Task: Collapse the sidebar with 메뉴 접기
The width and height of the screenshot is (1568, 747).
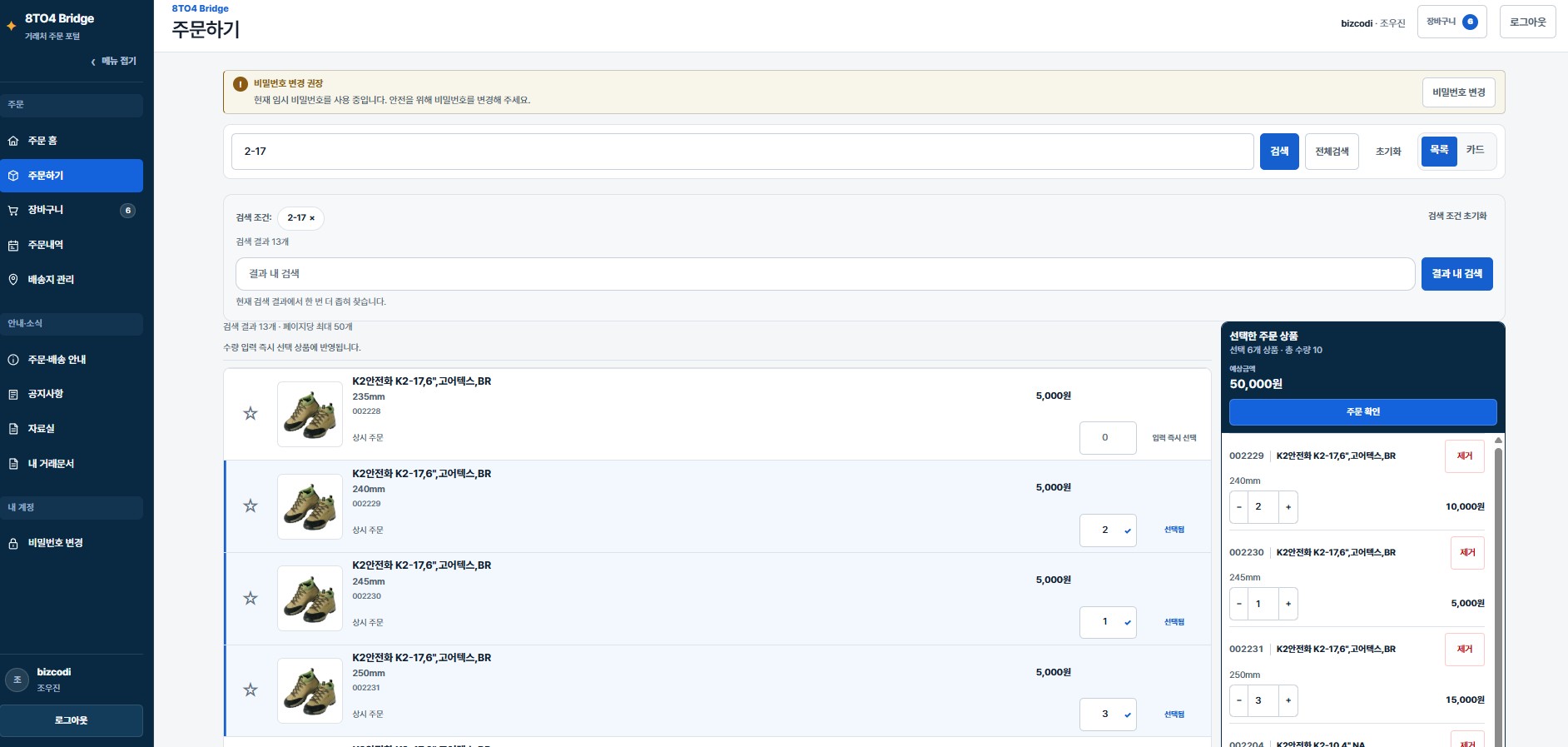Action: pyautogui.click(x=114, y=61)
